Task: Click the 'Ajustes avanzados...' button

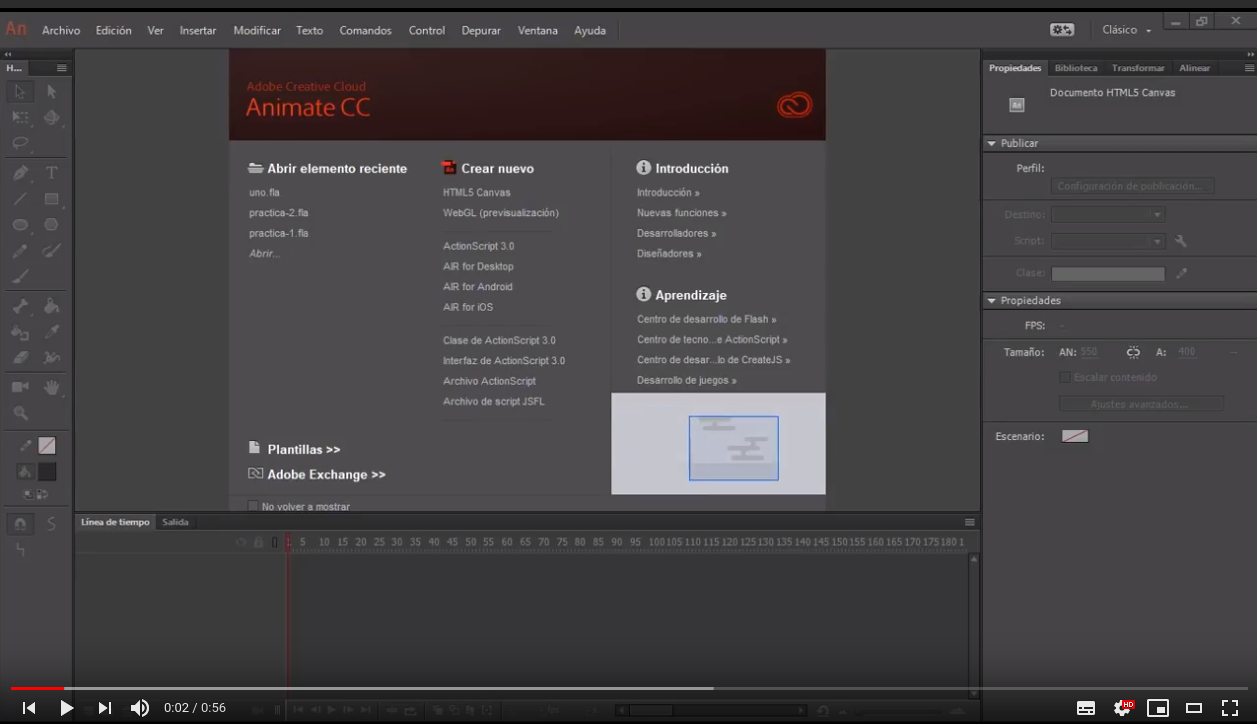Action: (1141, 404)
